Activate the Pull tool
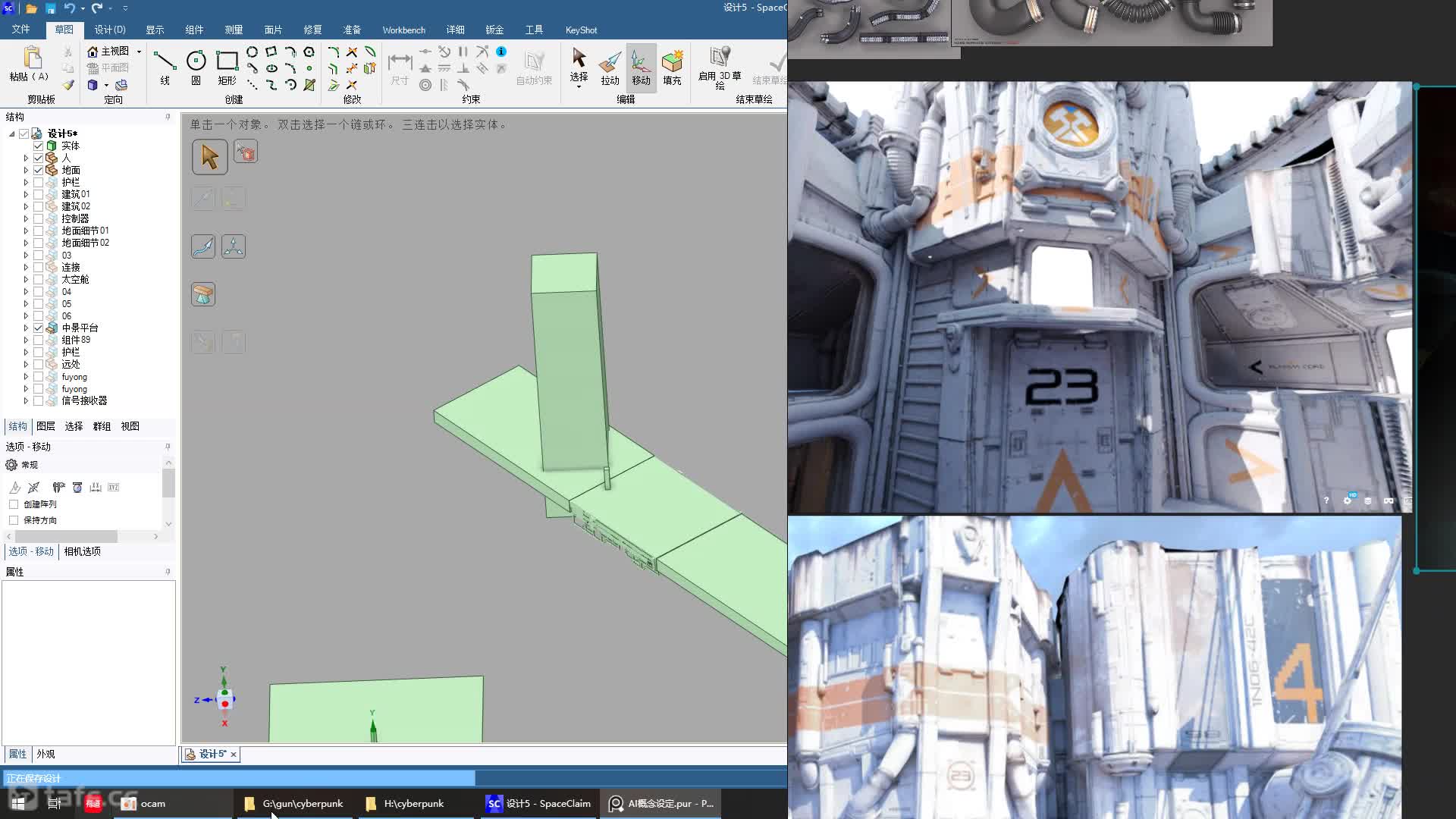This screenshot has height=819, width=1456. click(610, 67)
